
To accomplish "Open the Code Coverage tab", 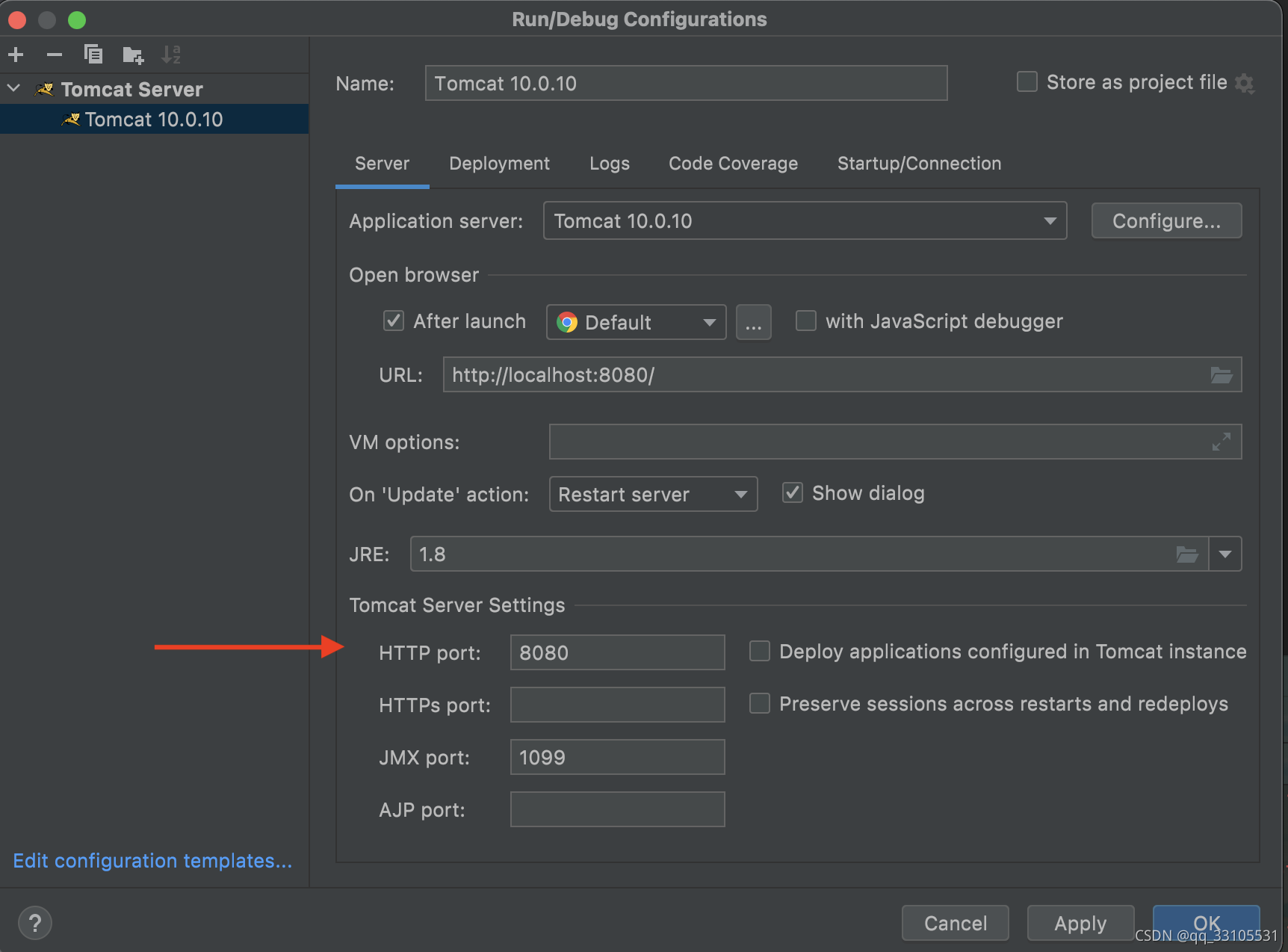I will coord(733,164).
